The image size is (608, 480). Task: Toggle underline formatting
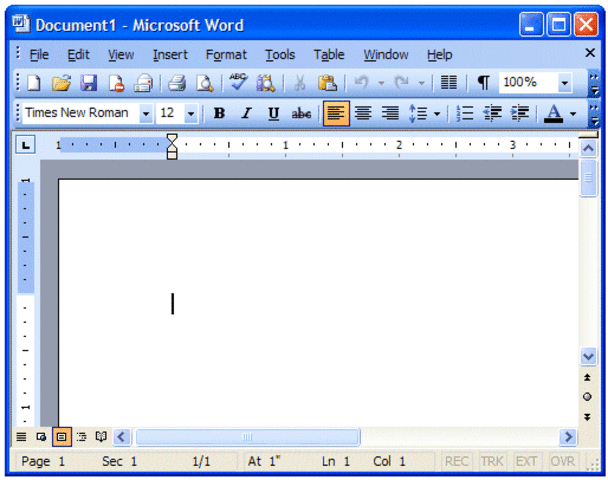[274, 113]
